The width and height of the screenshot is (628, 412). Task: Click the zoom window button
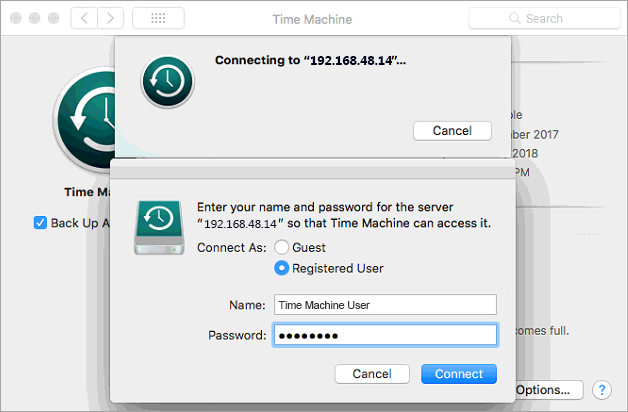click(53, 18)
